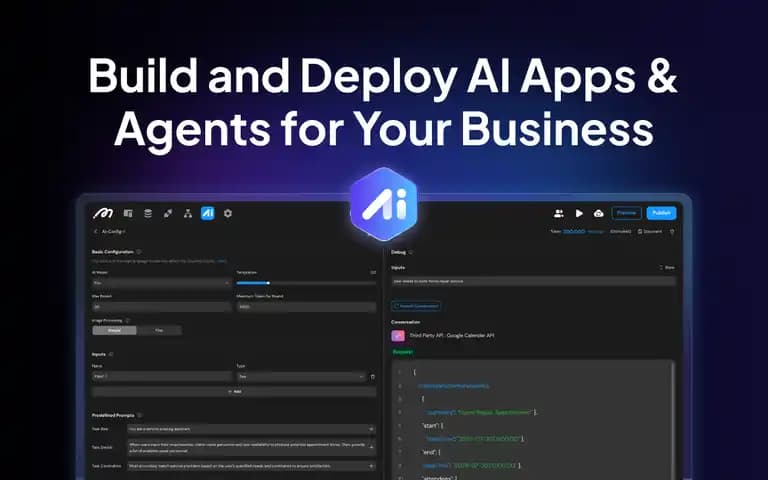Image resolution: width=768 pixels, height=480 pixels.
Task: Click the Task Details prompt field
Action: 251,447
